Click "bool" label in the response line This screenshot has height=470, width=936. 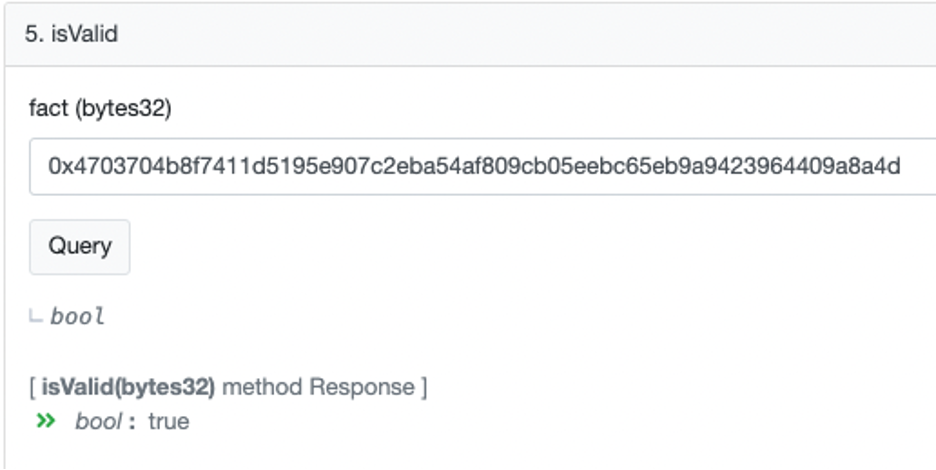pyautogui.click(x=98, y=421)
